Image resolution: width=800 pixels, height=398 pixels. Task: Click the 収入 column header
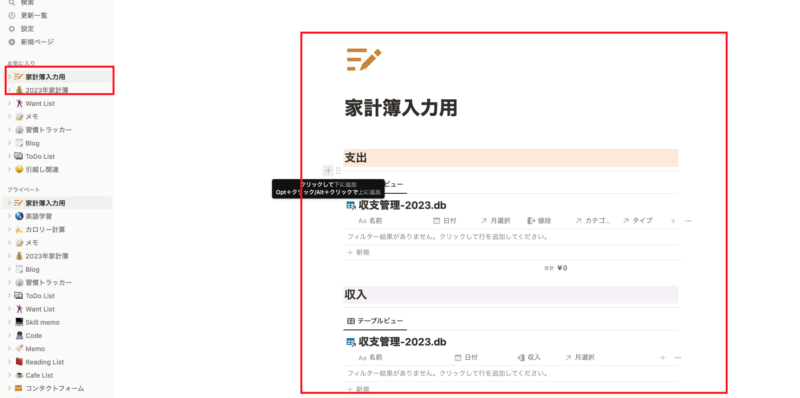click(x=529, y=358)
